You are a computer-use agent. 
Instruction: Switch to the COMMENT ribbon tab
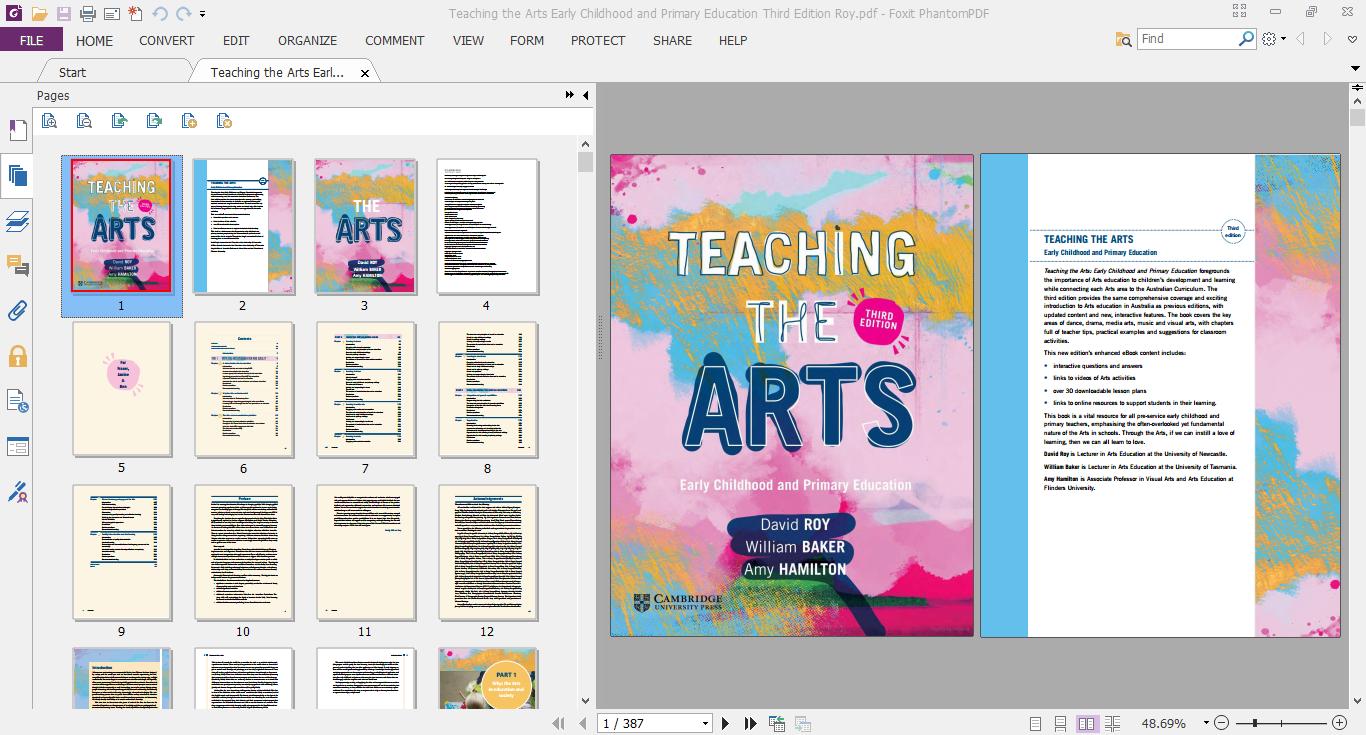[x=395, y=40]
